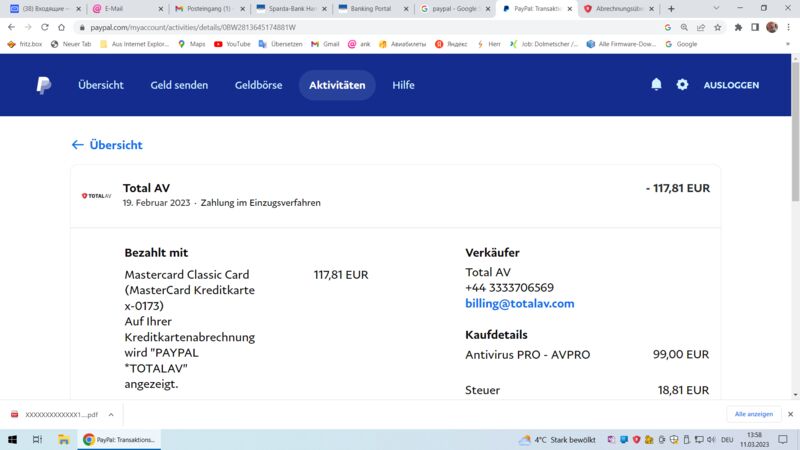Open the Übersicht navigation item

pos(101,85)
